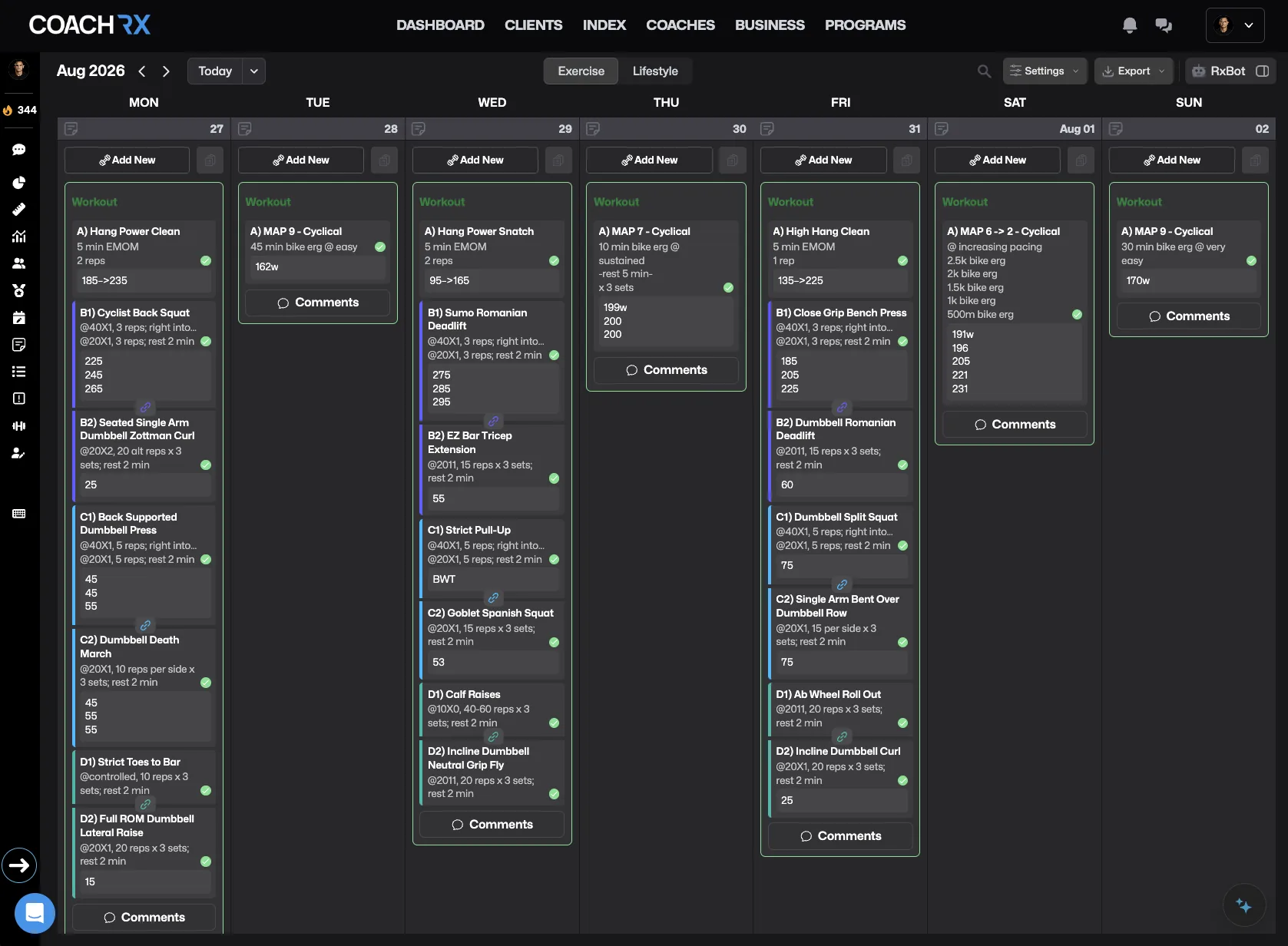Switch to the Lifestyle tab
The height and width of the screenshot is (946, 1288).
pyautogui.click(x=655, y=71)
